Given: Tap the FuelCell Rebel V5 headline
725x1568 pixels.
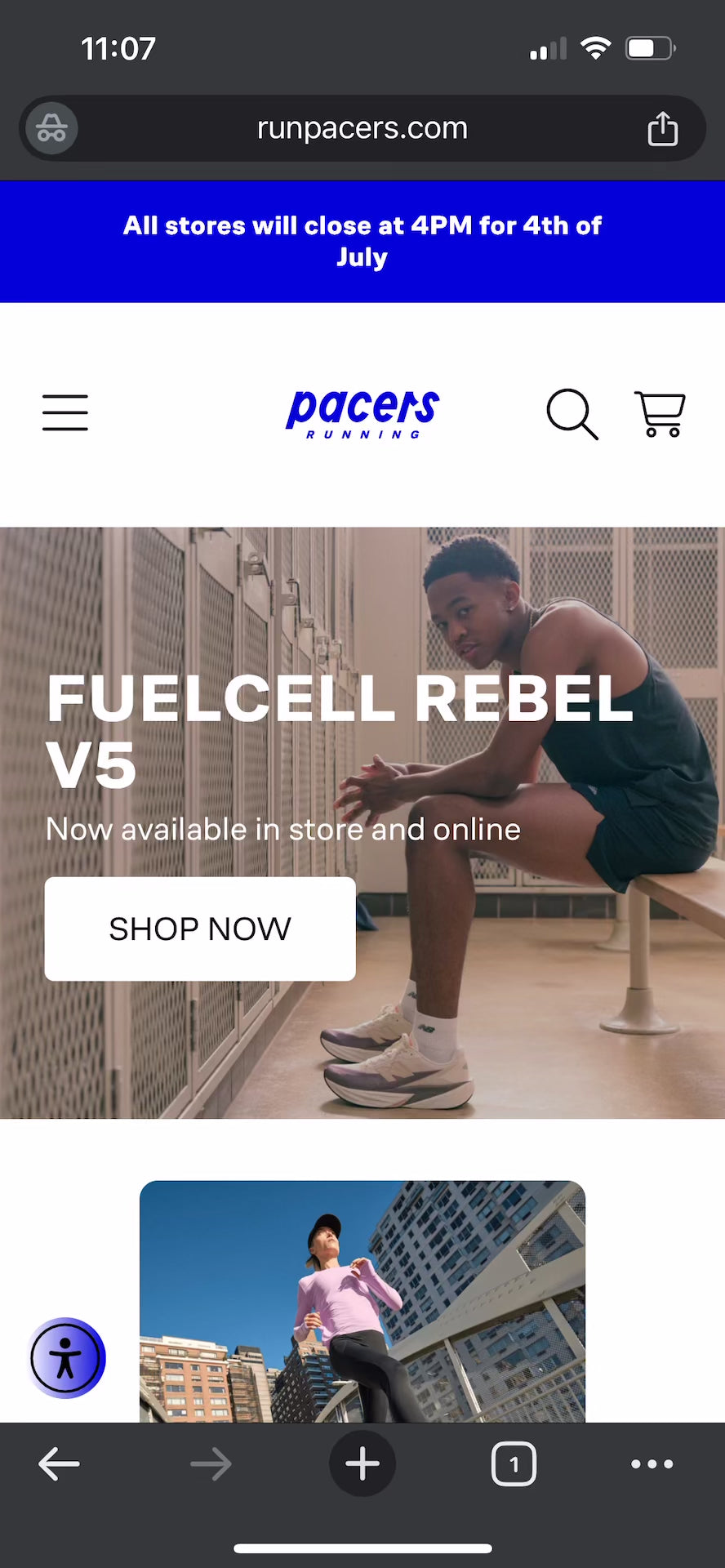Looking at the screenshot, I should click(340, 732).
